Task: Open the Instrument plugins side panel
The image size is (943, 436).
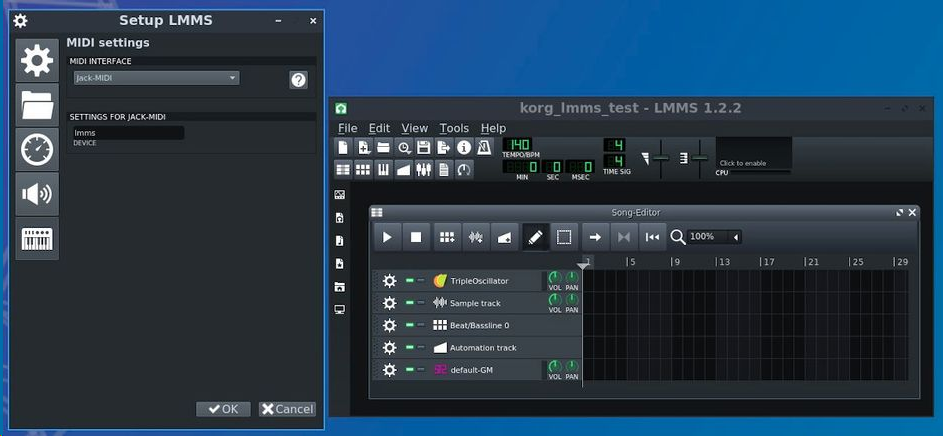Action: click(x=340, y=195)
